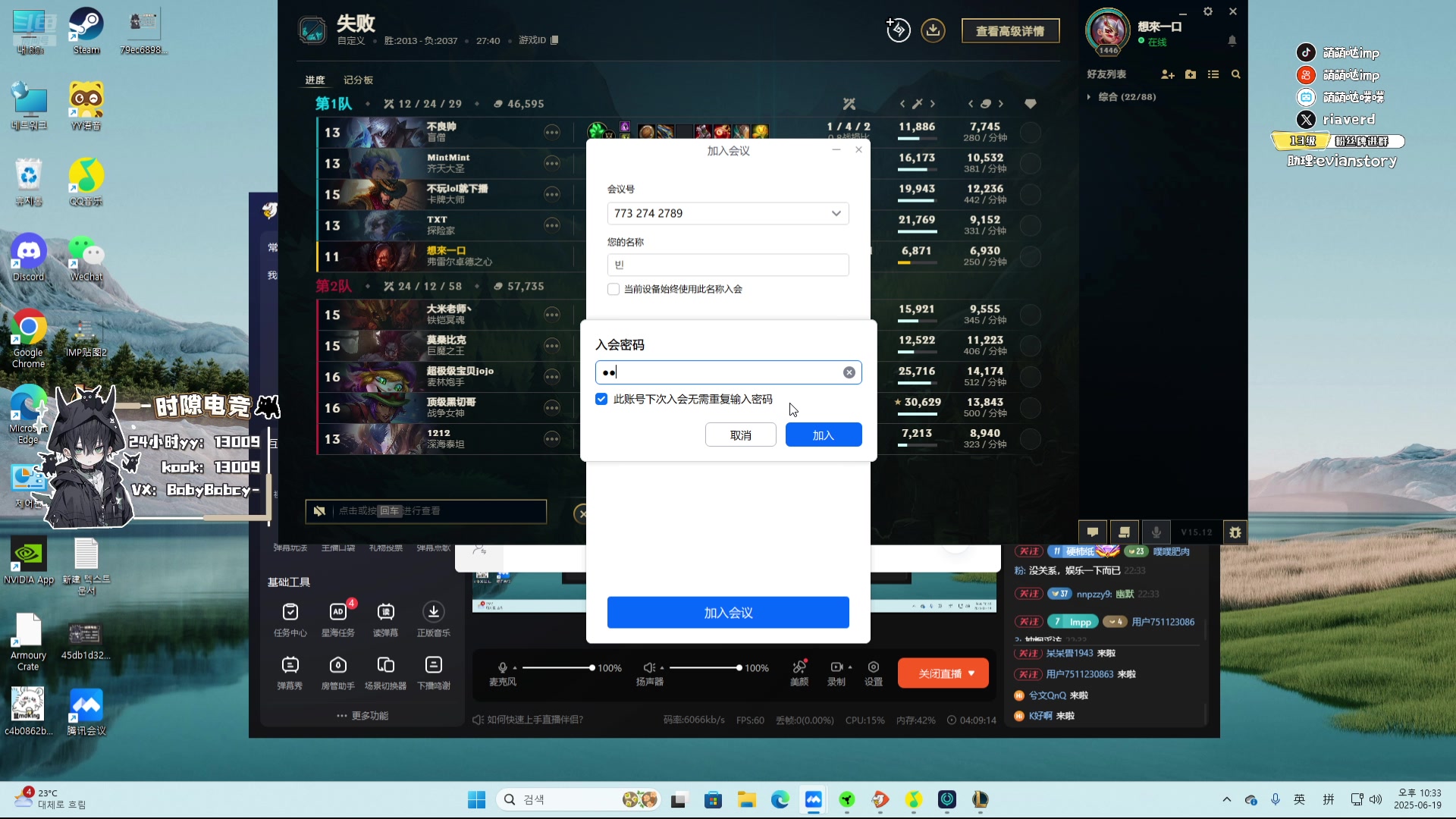This screenshot has height=819, width=1456.
Task: Open 腾讯会议 desktop shortcut
Action: [x=86, y=711]
